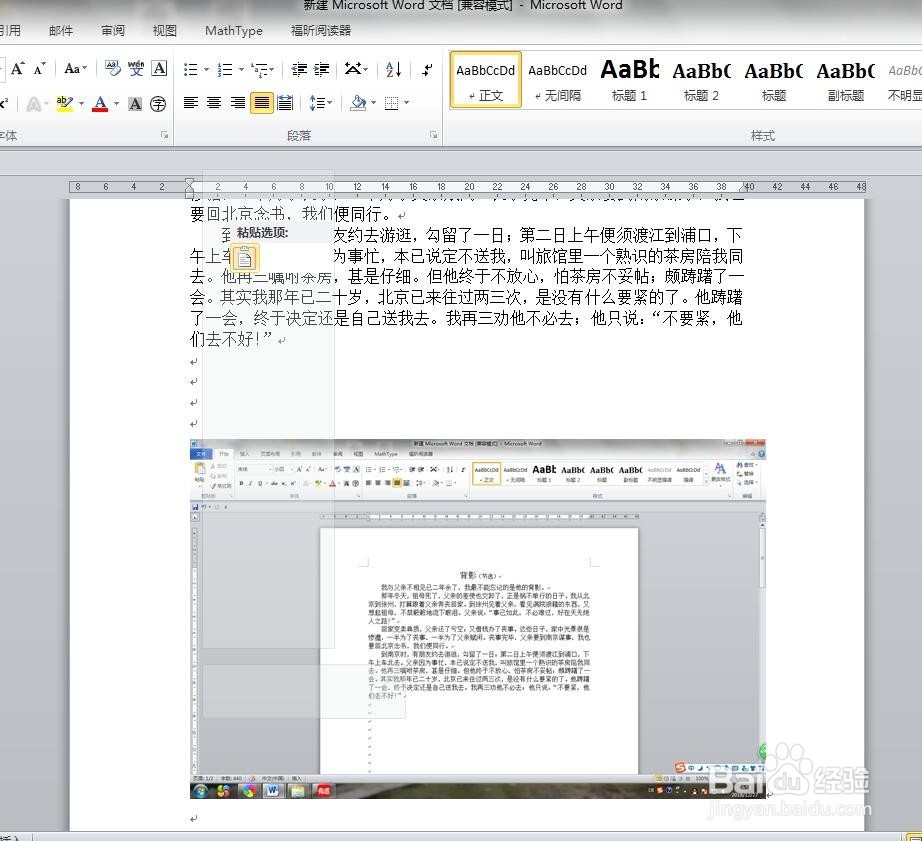Toggle Character Shading (shaded A)
The height and width of the screenshot is (841, 922).
135,104
